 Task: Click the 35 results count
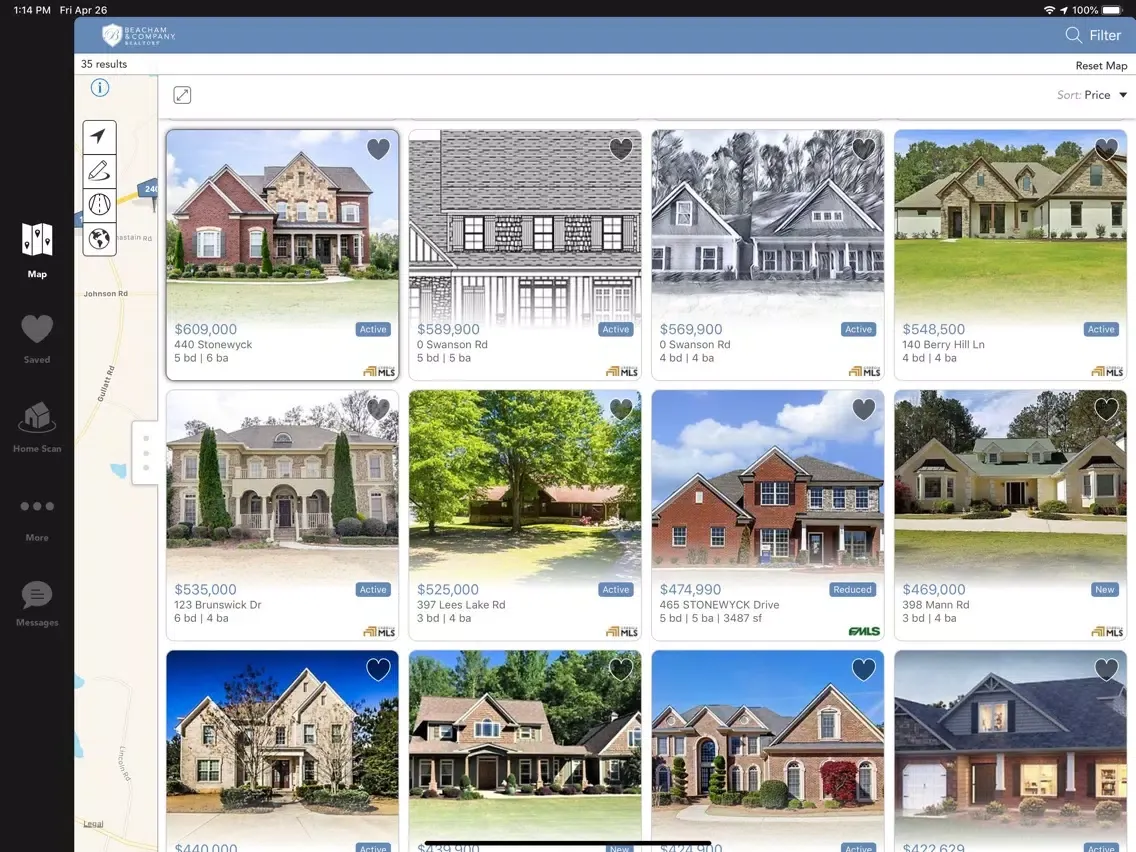coord(104,64)
